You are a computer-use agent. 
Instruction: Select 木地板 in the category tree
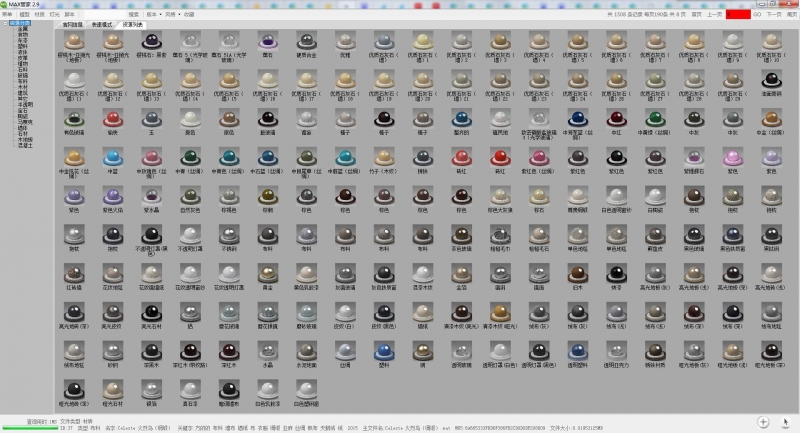pos(25,139)
